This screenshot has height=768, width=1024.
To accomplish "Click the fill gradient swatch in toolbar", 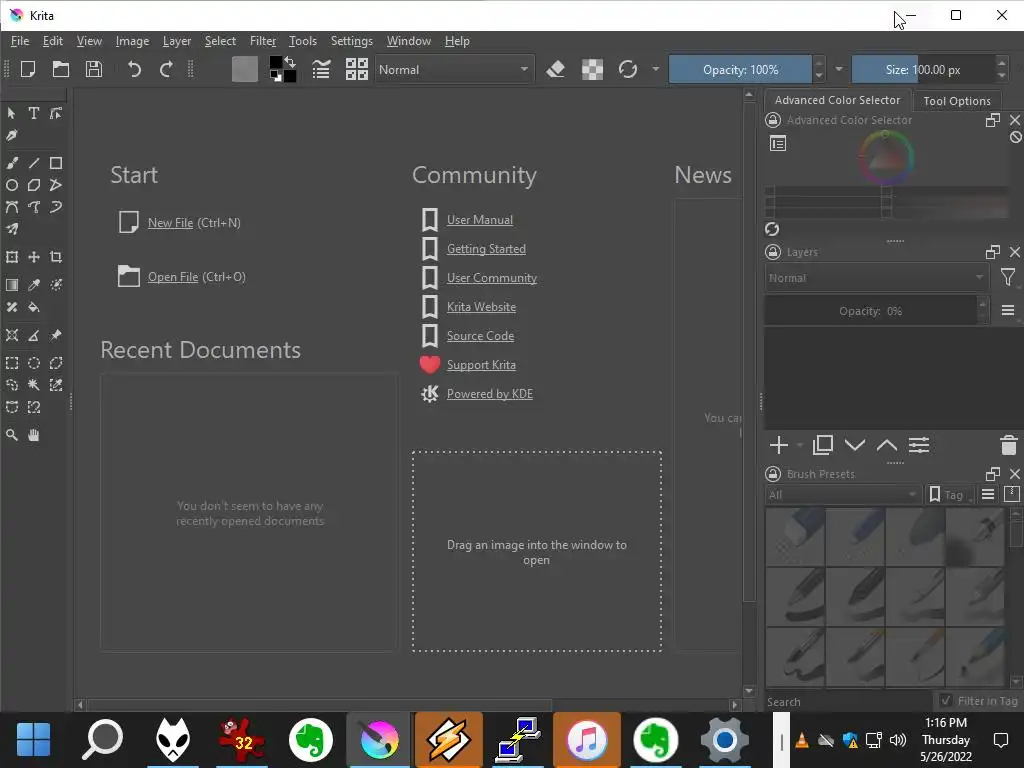I will click(245, 69).
